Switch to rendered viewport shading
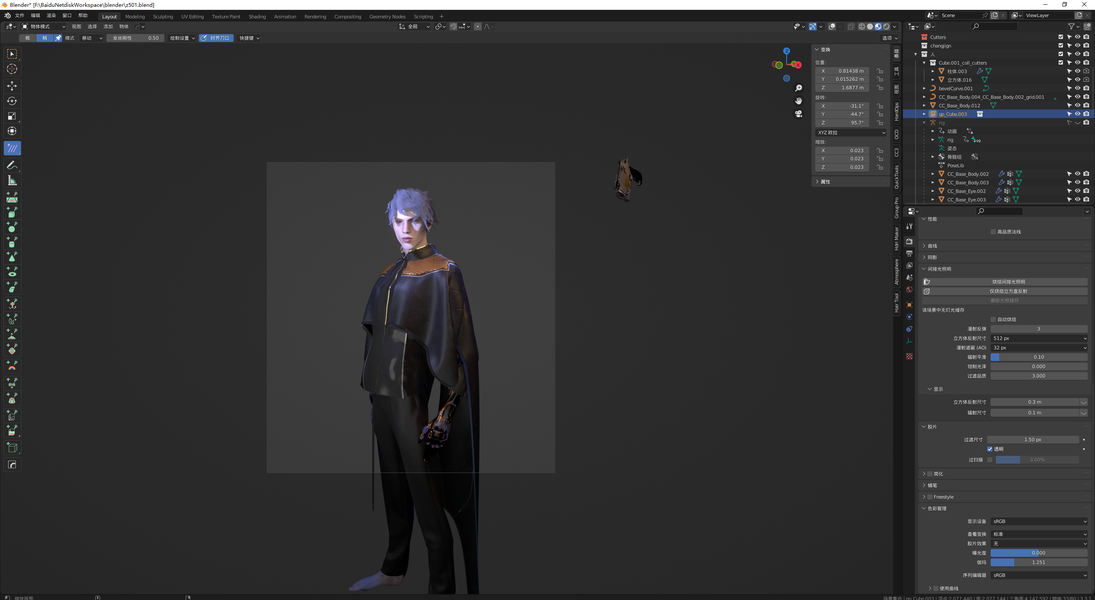Viewport: 1095px width, 600px height. (x=885, y=27)
